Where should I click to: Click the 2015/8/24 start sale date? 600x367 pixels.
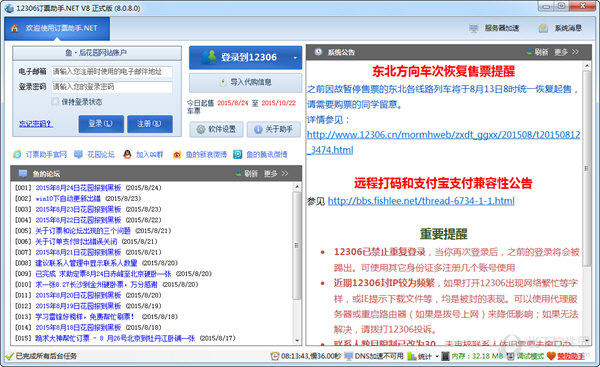click(x=233, y=103)
